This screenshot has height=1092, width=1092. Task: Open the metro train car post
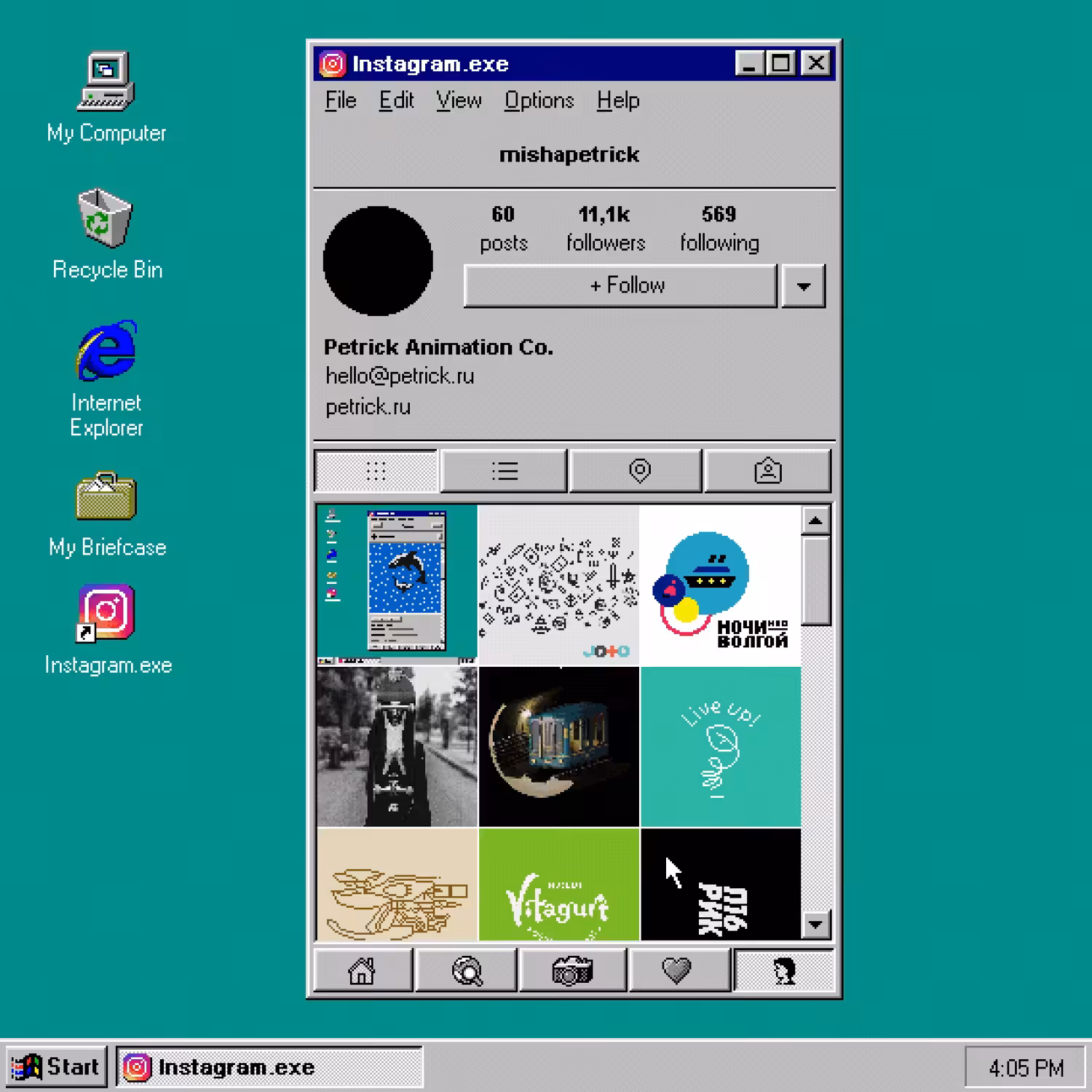[x=558, y=747]
